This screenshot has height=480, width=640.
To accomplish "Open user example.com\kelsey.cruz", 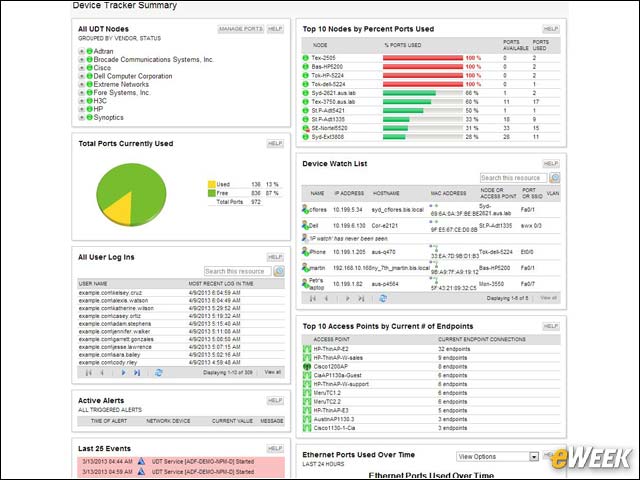I will tap(110, 293).
